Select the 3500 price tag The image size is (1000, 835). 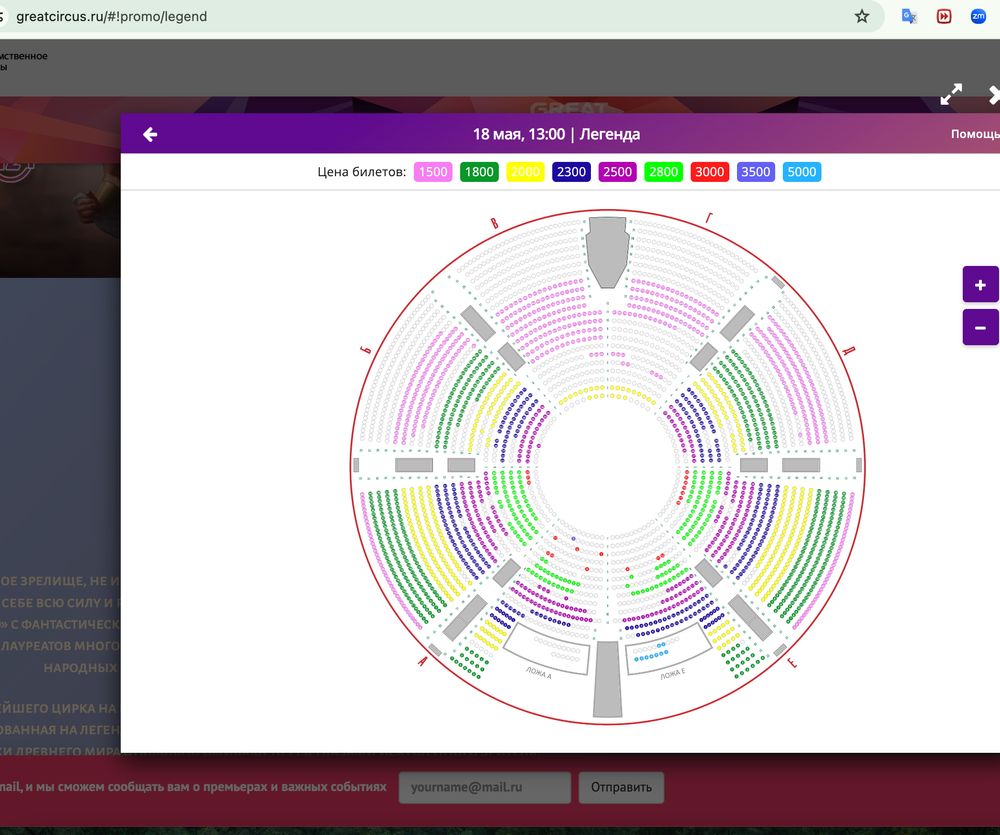(755, 172)
